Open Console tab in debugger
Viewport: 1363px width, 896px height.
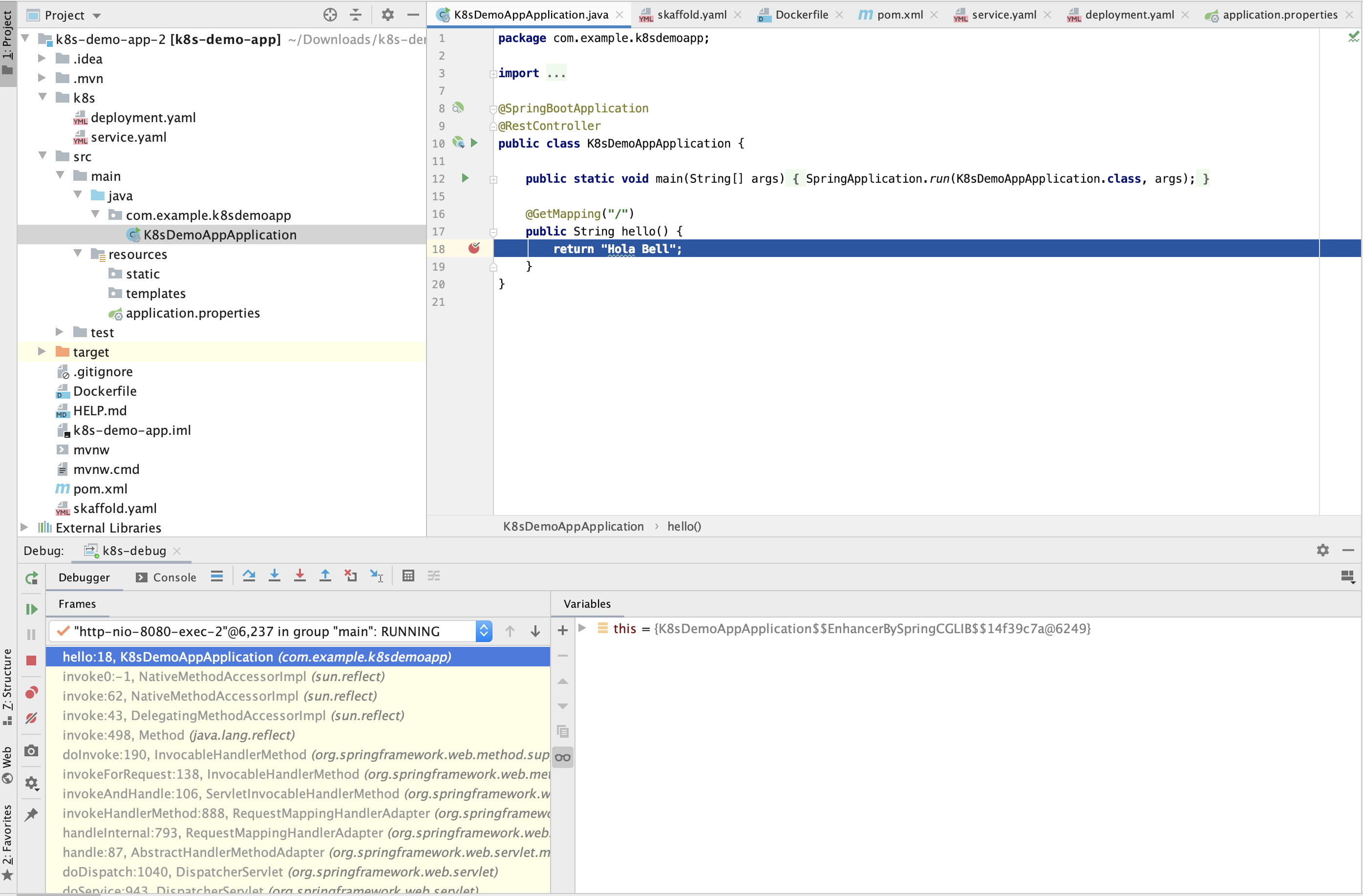(166, 577)
